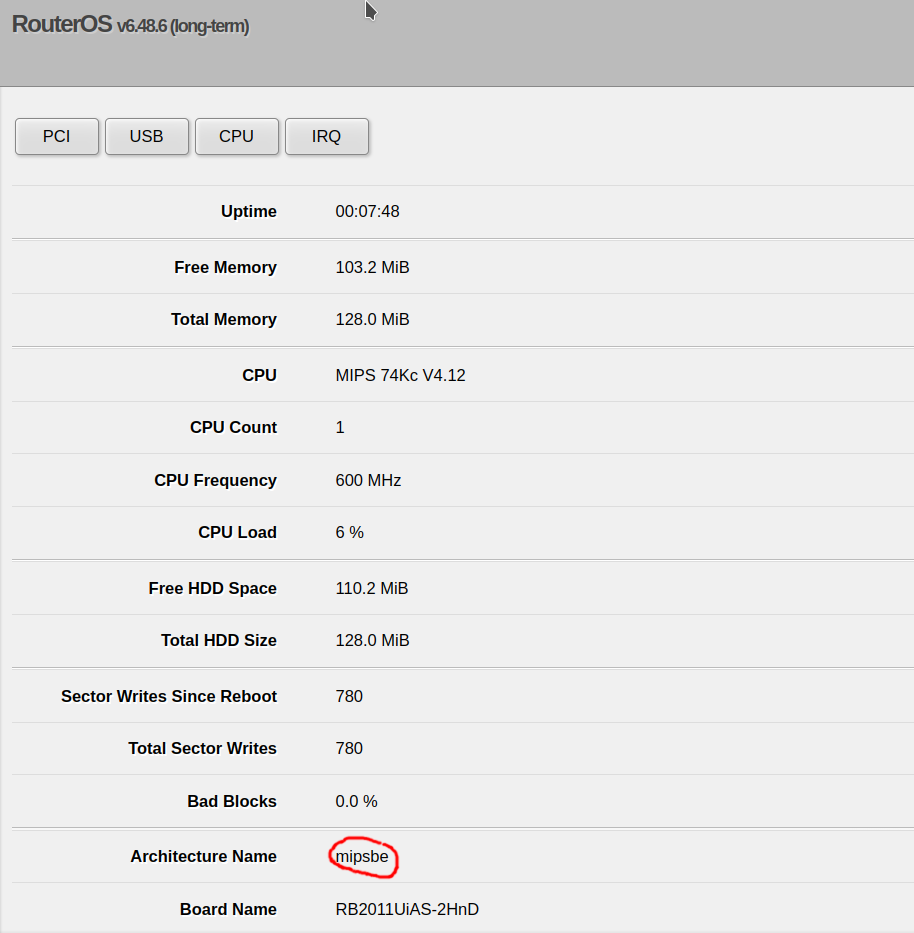
Task: Click the CPU Load label
Action: tap(237, 532)
